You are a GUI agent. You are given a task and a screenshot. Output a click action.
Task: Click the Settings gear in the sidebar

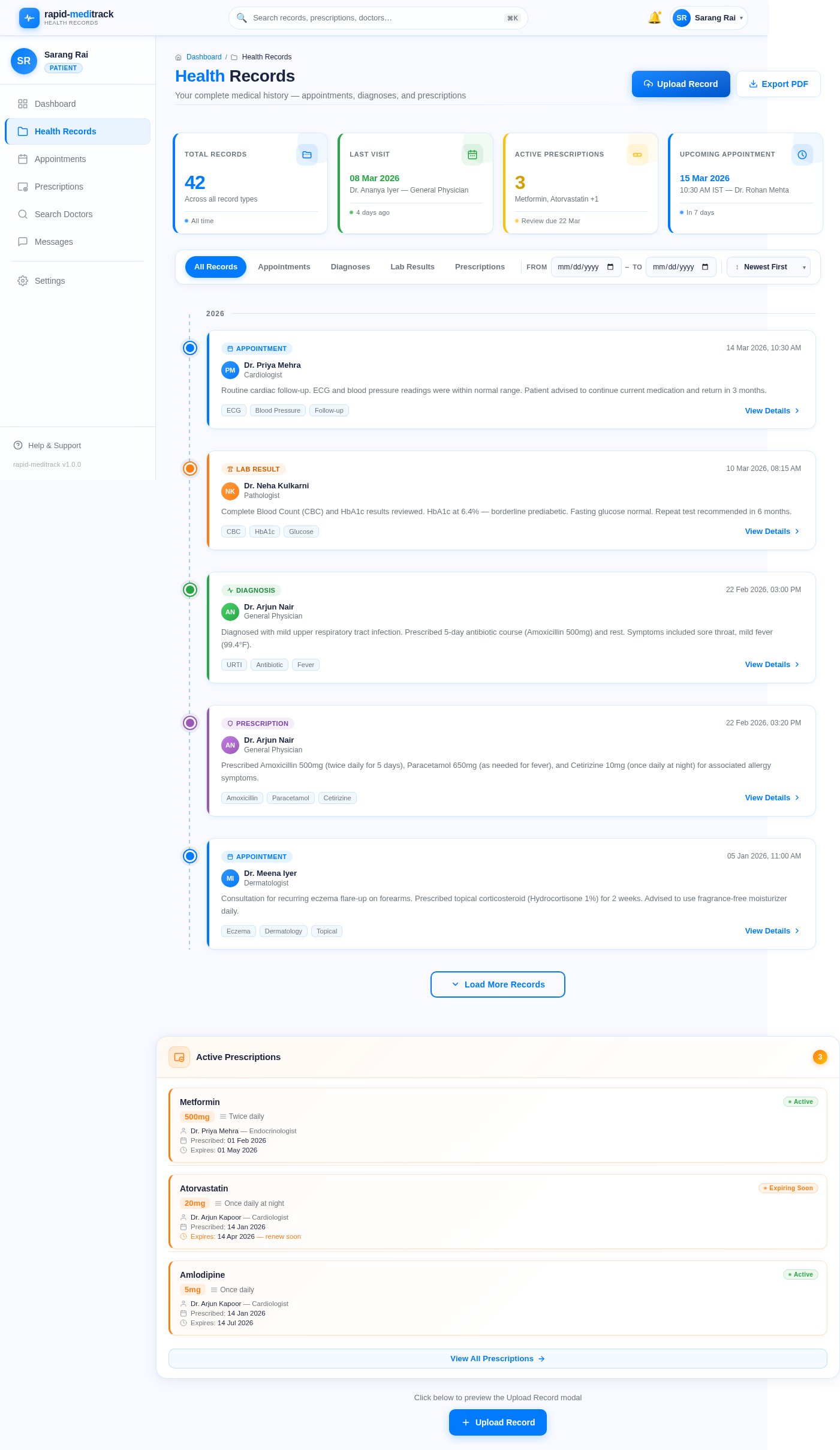pos(23,281)
